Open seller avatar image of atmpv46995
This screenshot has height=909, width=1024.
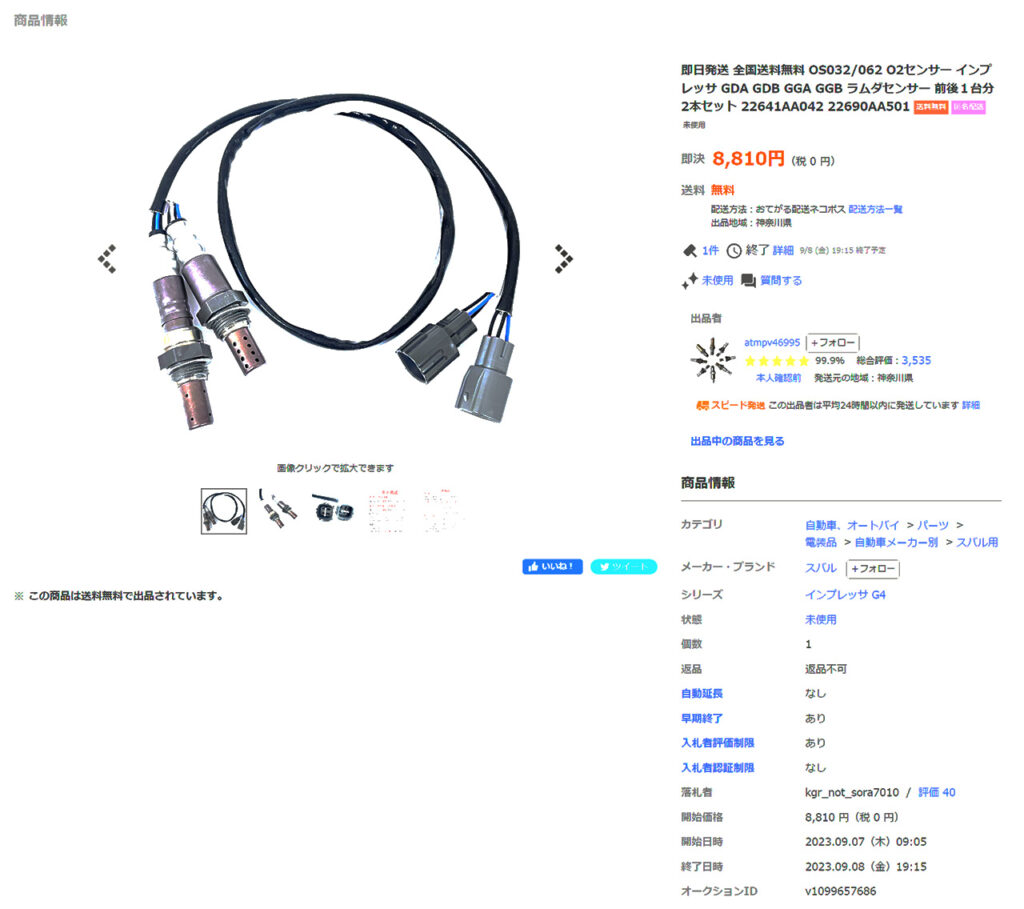click(712, 360)
